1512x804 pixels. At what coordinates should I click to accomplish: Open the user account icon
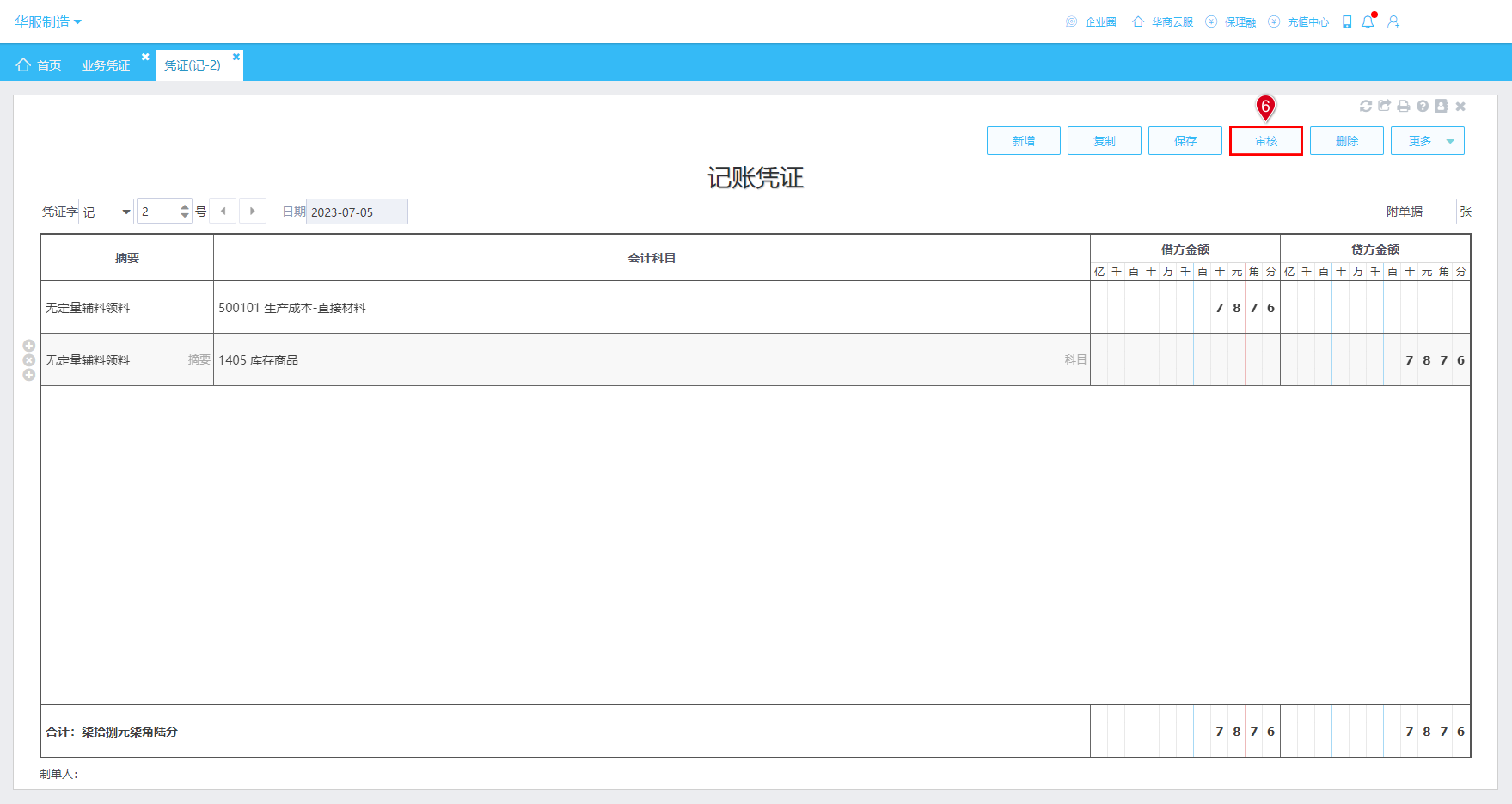[x=1393, y=21]
